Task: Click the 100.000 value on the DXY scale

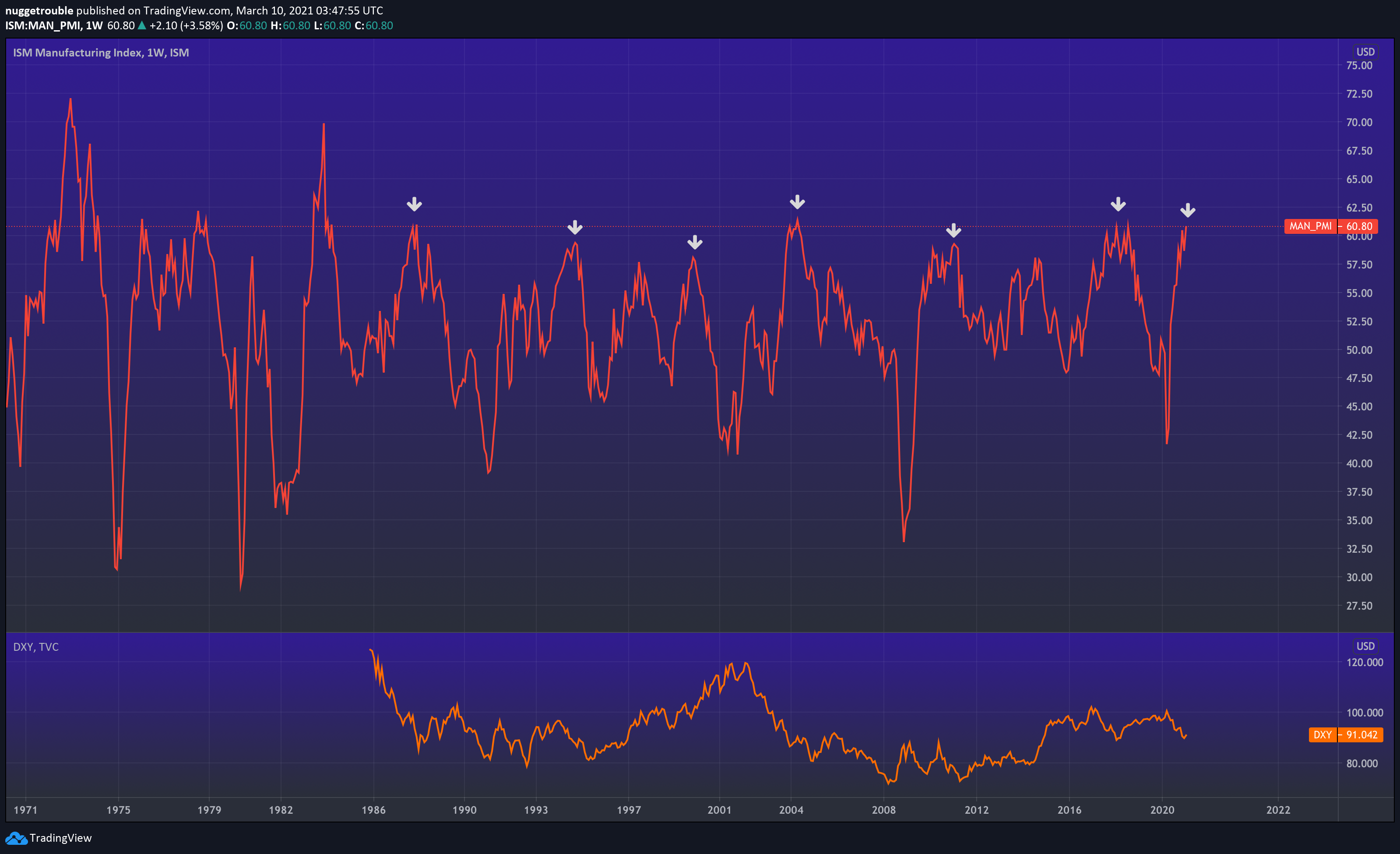Action: 1365,713
